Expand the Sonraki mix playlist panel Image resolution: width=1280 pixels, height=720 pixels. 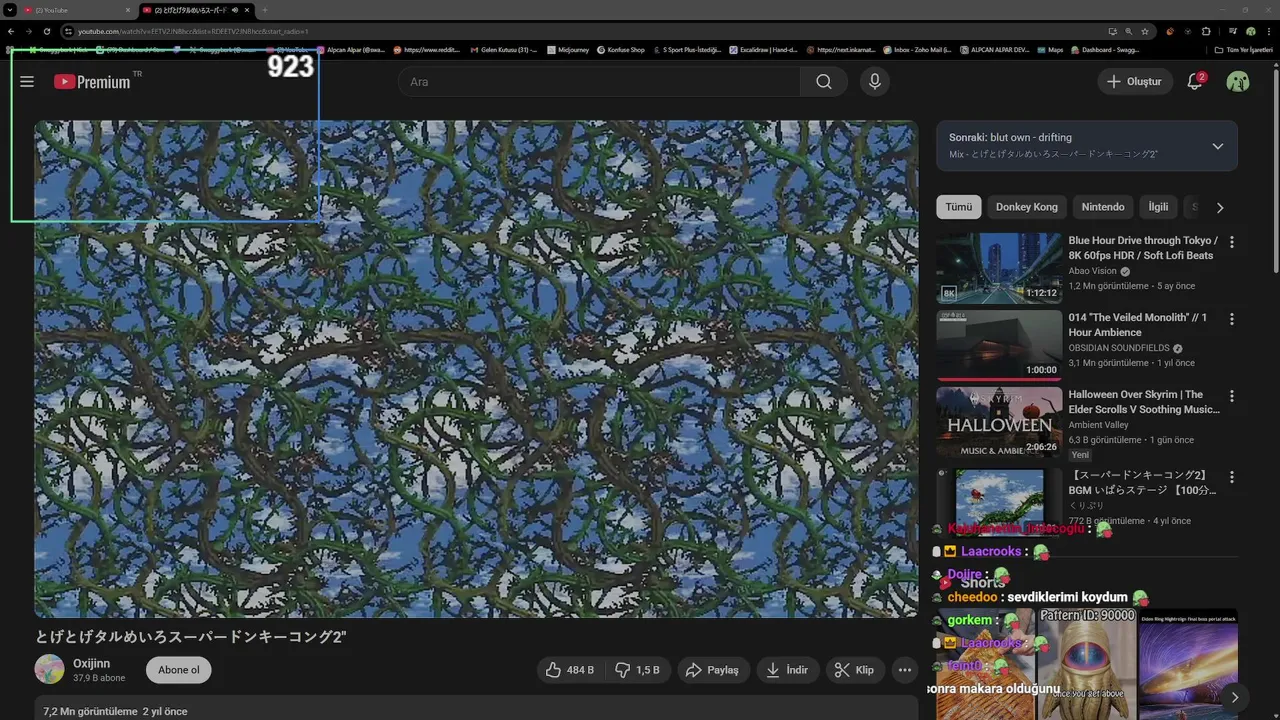(1217, 146)
